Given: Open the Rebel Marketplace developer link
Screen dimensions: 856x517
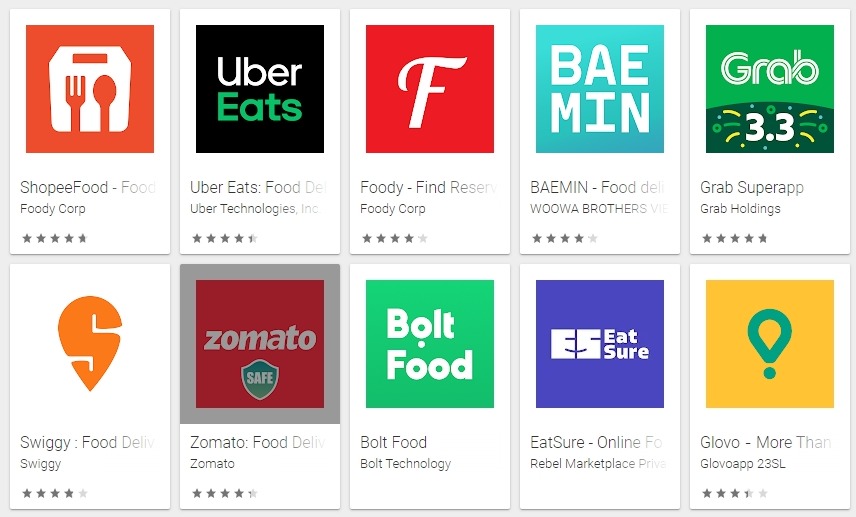Looking at the screenshot, I should (x=598, y=463).
